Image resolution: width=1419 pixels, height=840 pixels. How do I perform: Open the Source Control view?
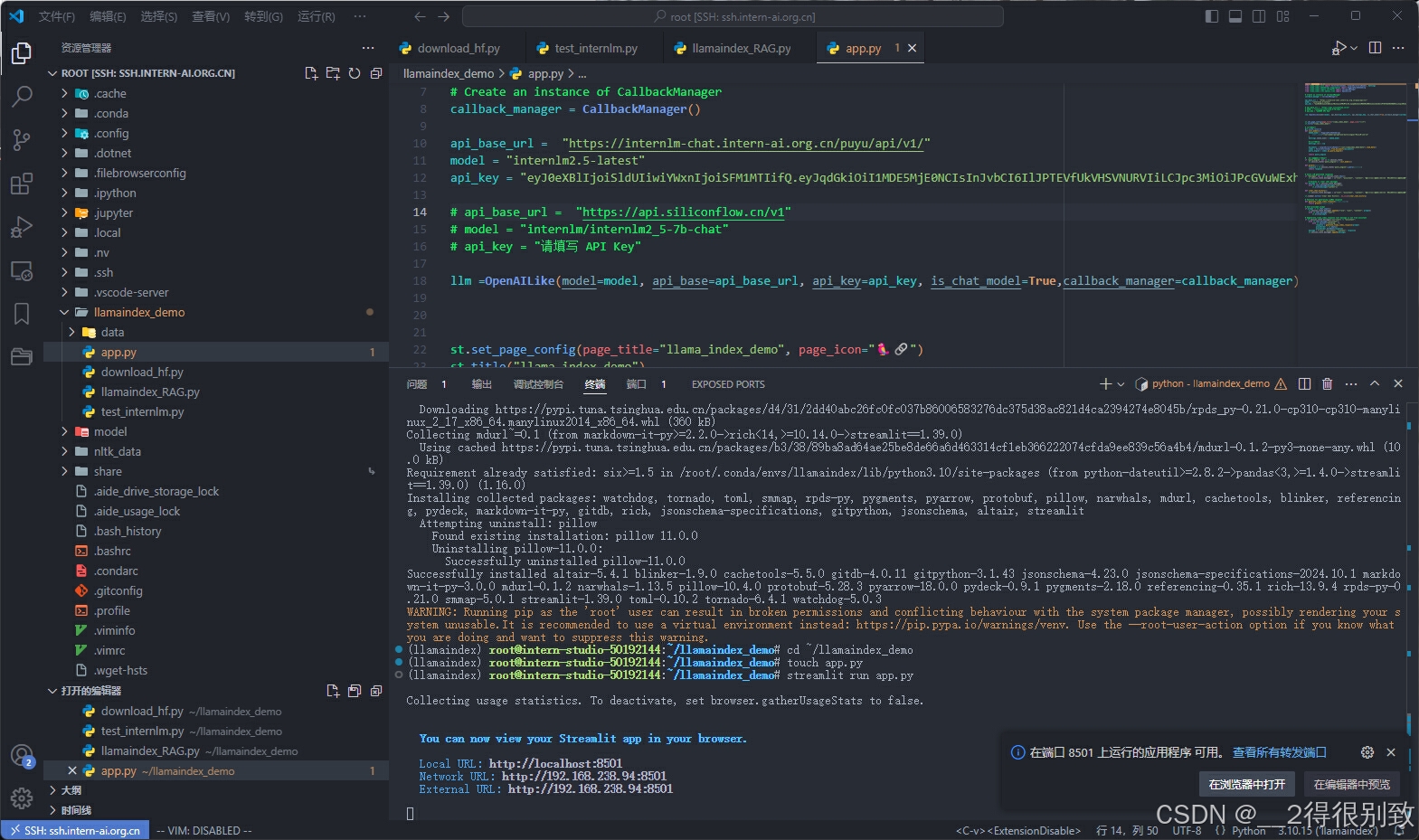click(22, 139)
